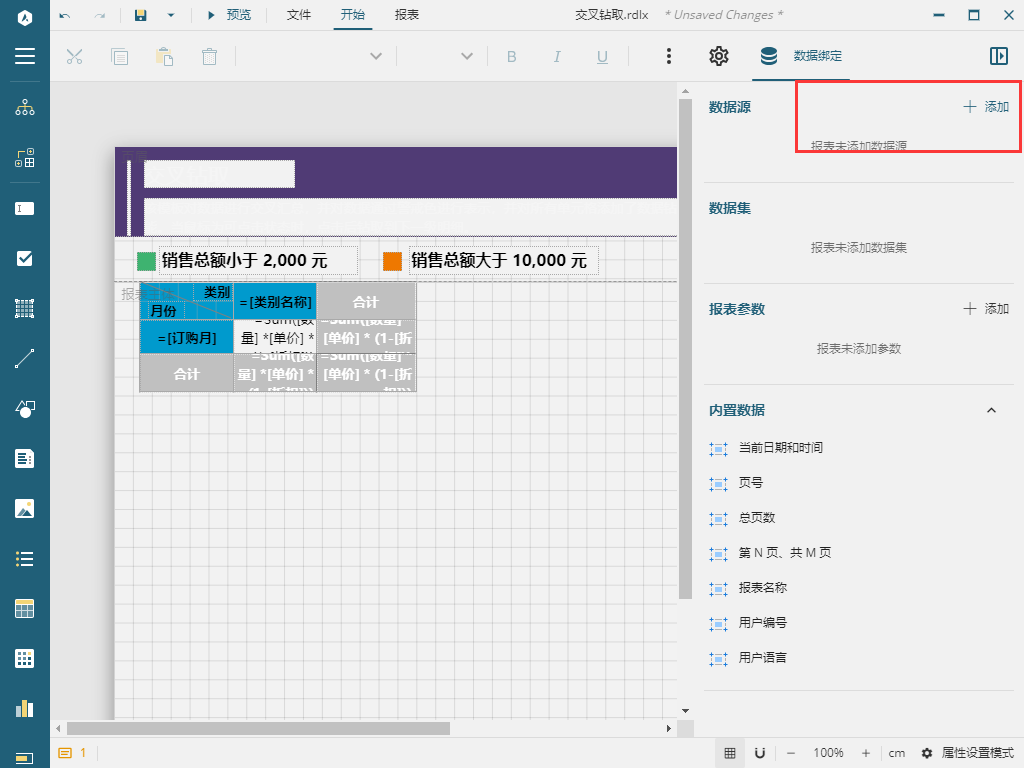Select the Chart control in toolbox
Image resolution: width=1024 pixels, height=768 pixels.
pos(25,709)
